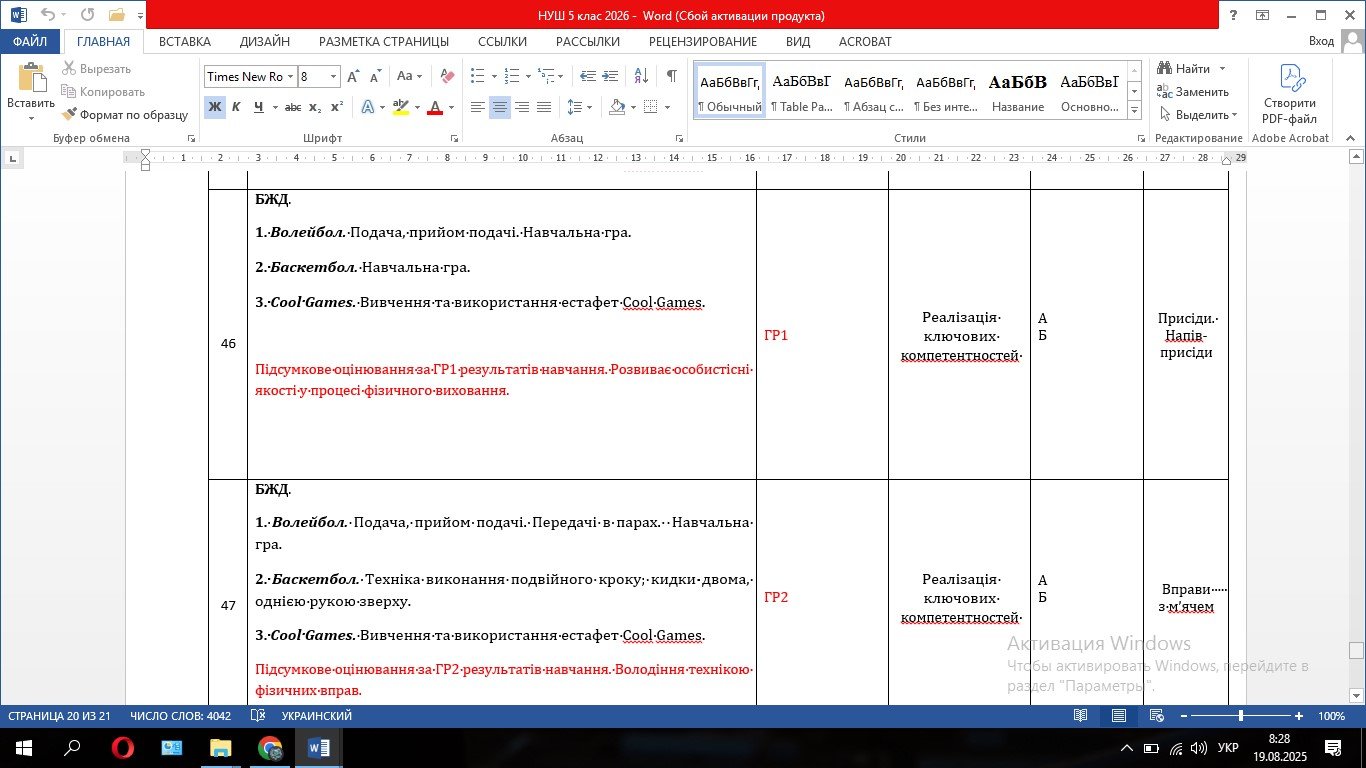
Task: Toggle center alignment button
Action: (x=500, y=107)
